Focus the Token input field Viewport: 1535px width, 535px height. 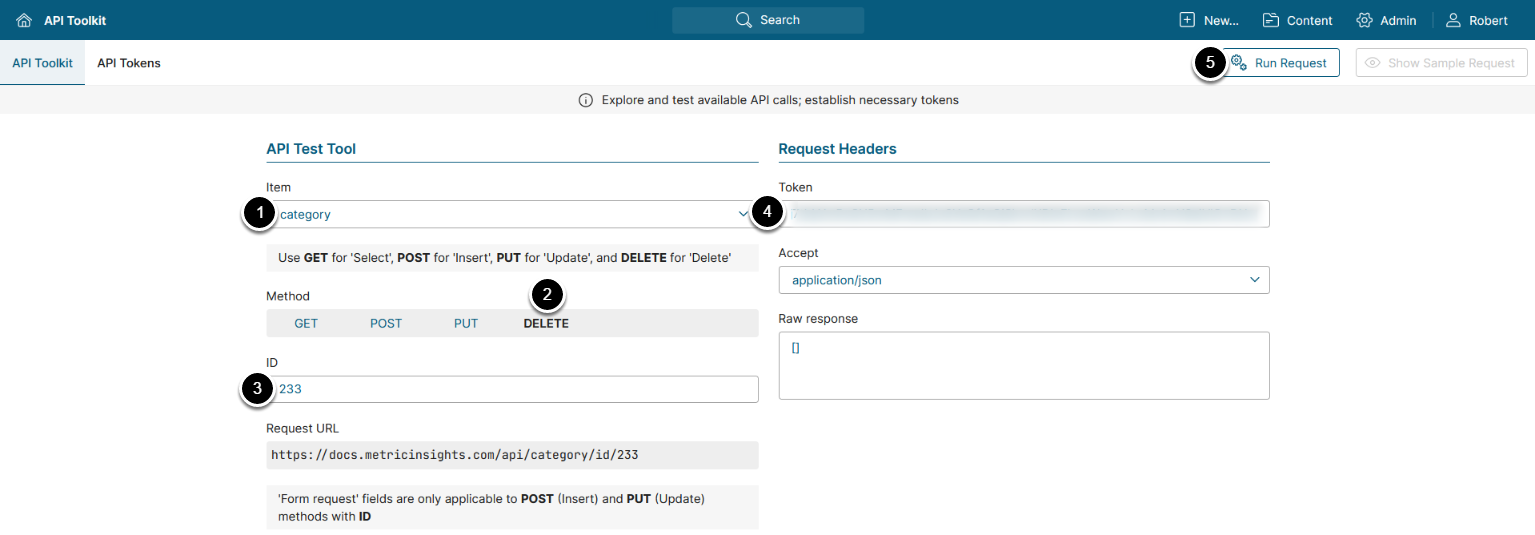point(1025,214)
